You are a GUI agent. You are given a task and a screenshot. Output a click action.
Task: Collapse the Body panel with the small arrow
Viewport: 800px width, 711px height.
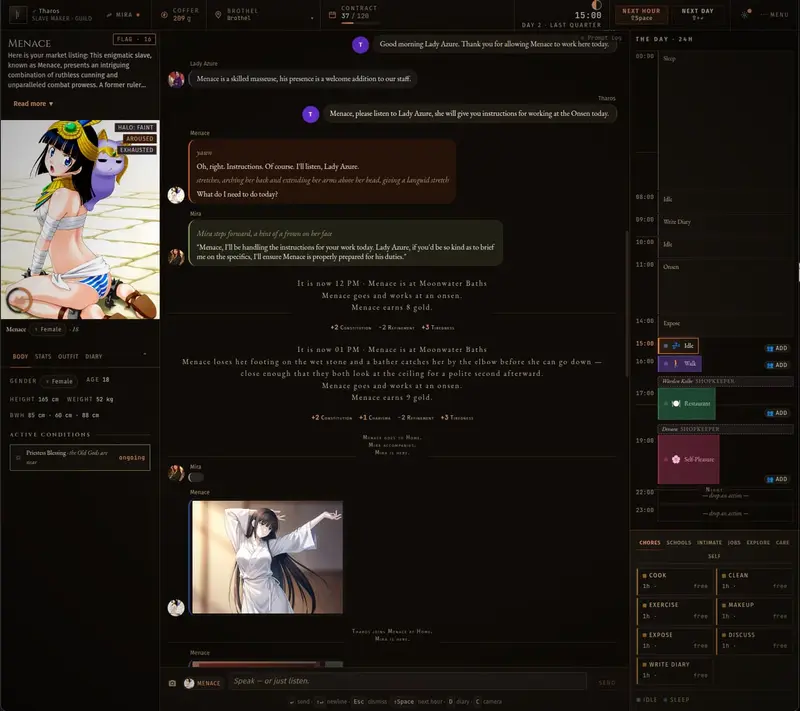click(x=145, y=354)
